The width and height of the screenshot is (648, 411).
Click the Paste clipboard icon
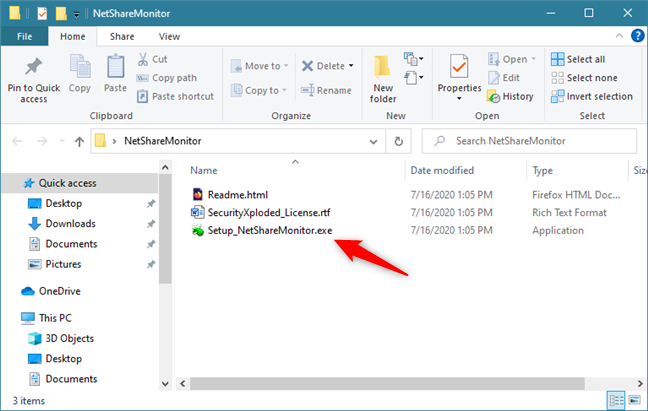115,67
